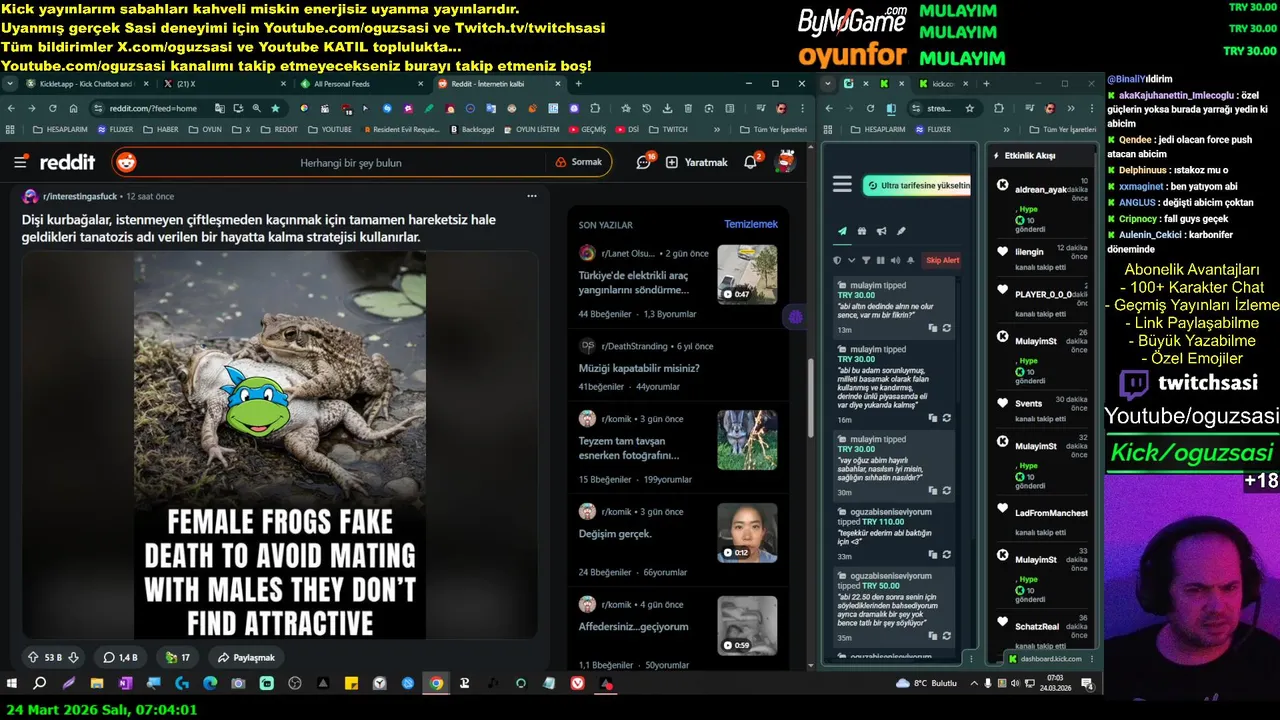Open comments of the frogs post

pyautogui.click(x=120, y=657)
